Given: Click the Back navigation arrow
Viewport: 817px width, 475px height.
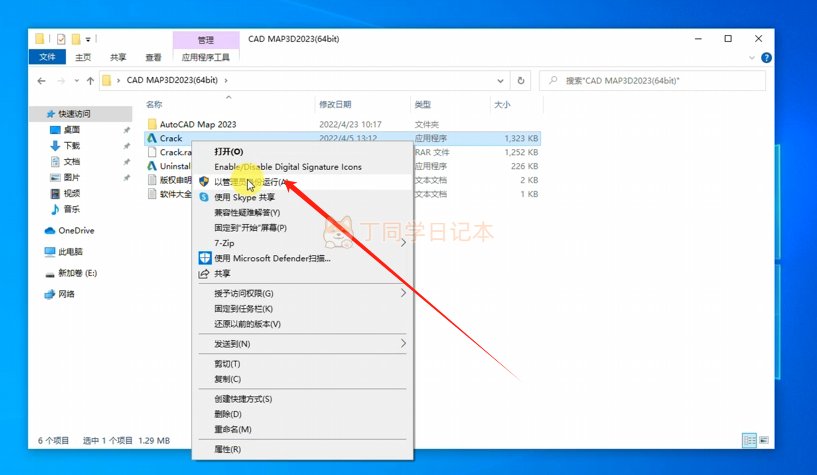Looking at the screenshot, I should [x=42, y=81].
